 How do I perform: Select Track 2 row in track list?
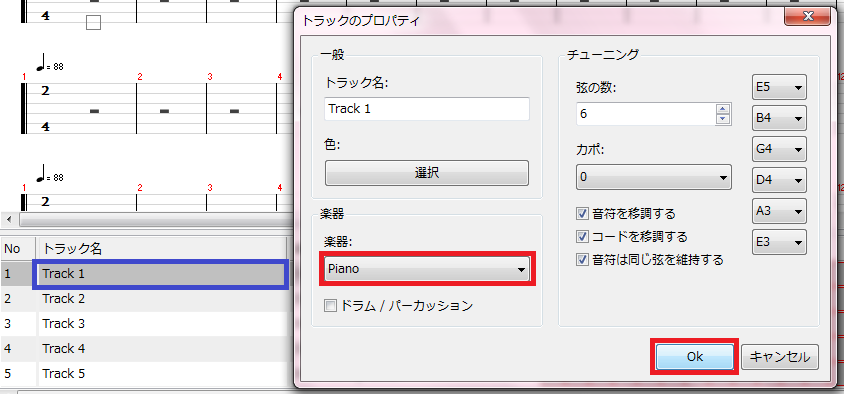click(x=145, y=299)
